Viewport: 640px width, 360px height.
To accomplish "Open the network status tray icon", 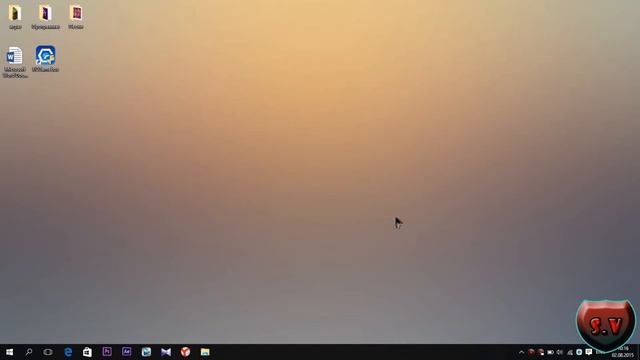I will [x=570, y=352].
